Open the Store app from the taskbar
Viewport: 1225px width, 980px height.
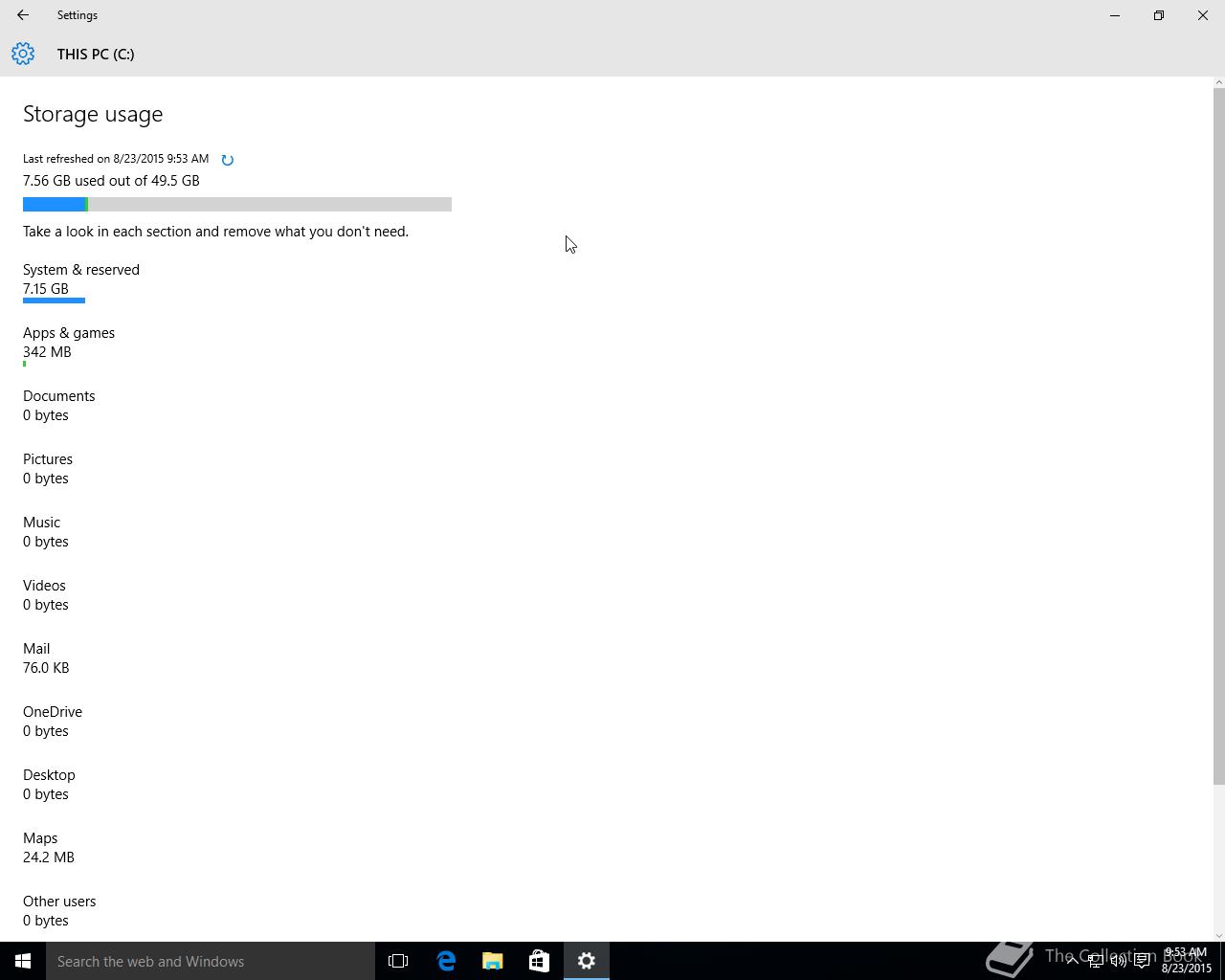click(x=539, y=961)
